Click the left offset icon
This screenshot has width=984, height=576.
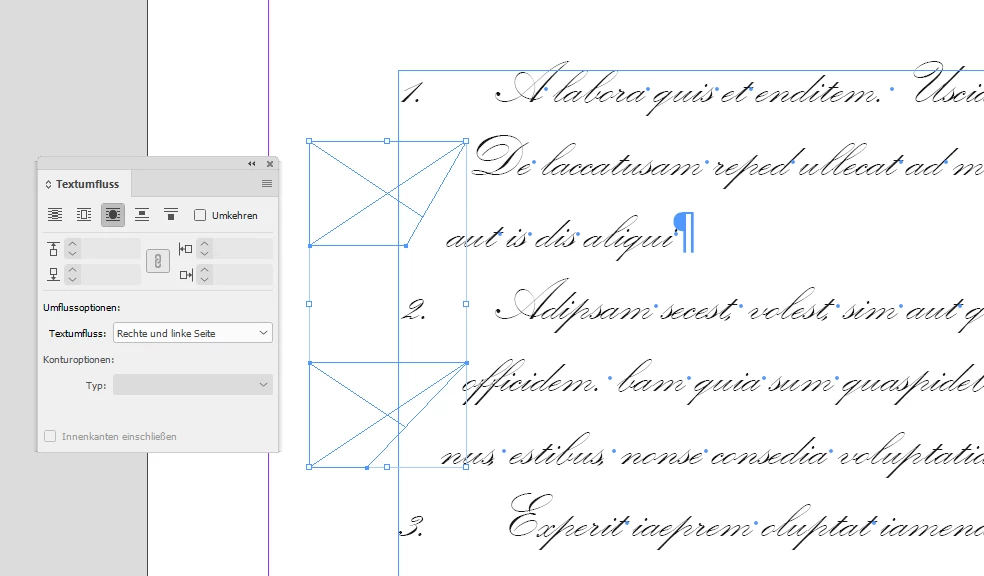185,249
